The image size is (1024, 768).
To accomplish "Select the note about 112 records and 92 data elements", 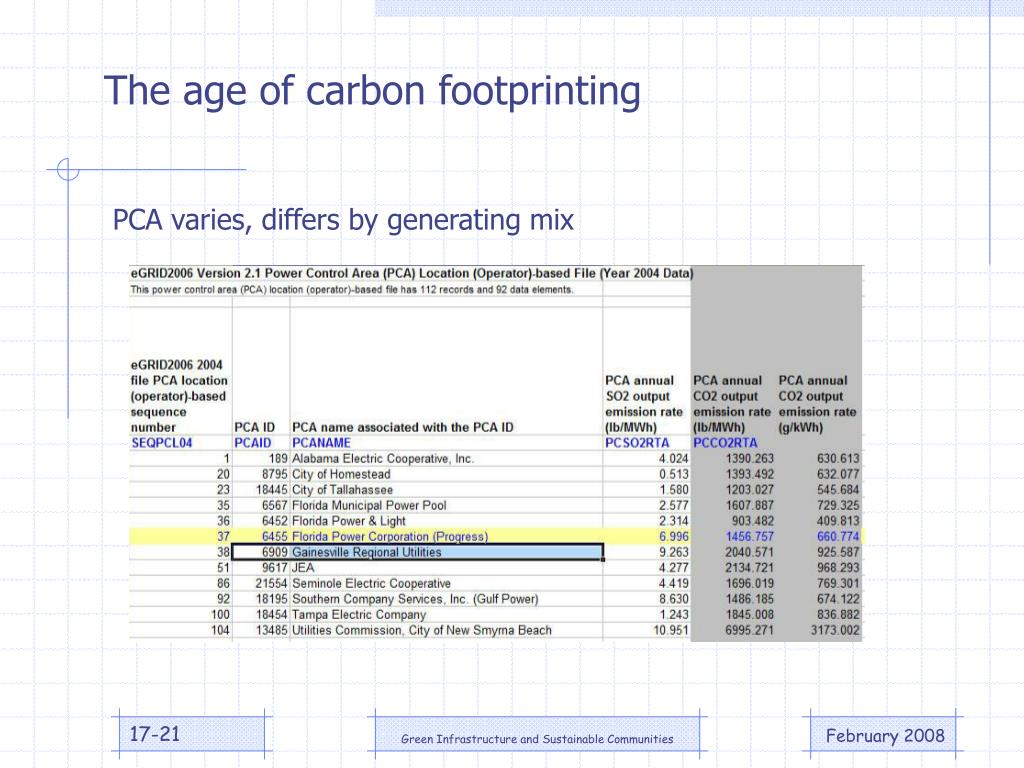I will [x=351, y=290].
